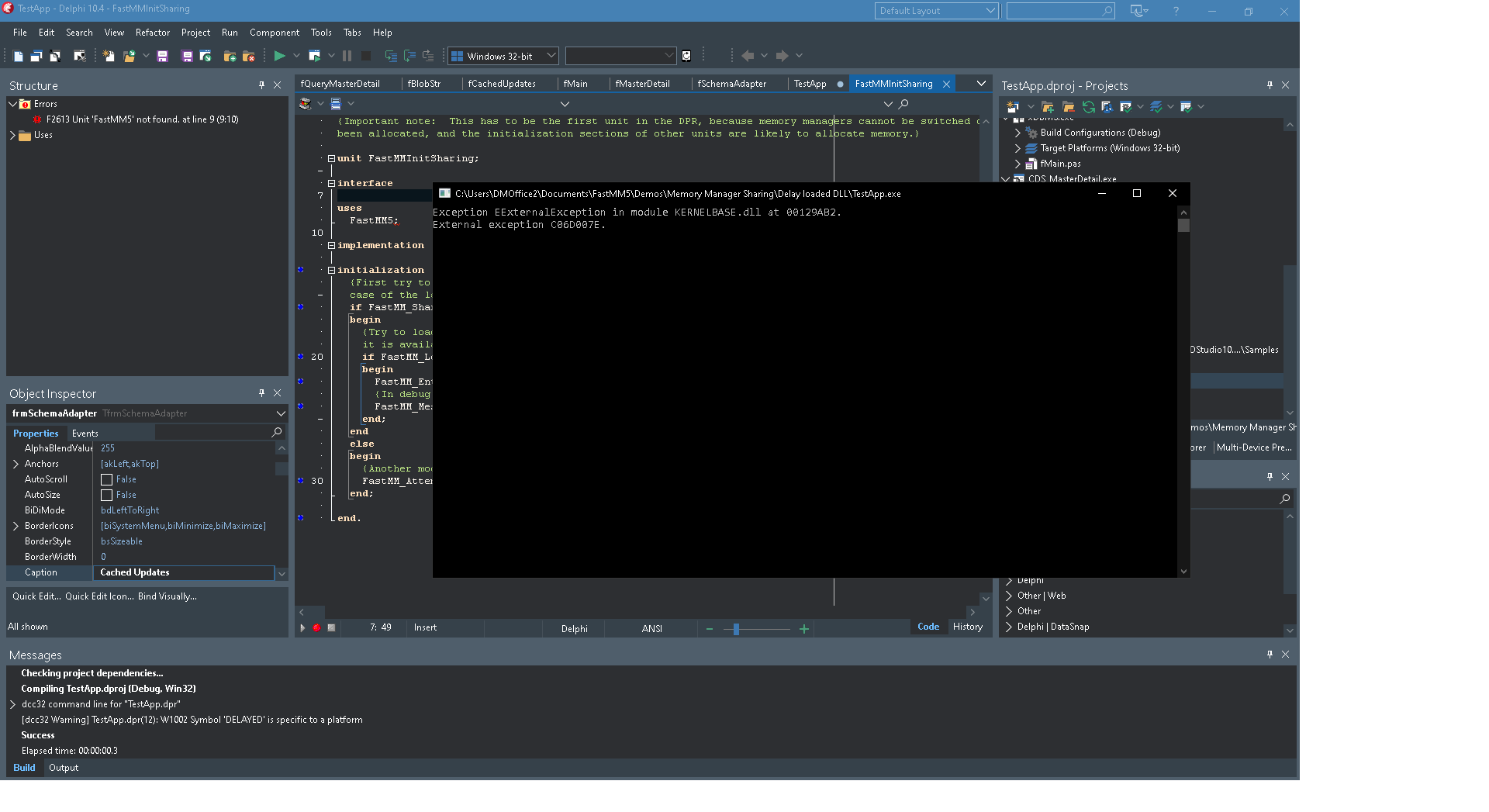Click the Run Without Debugging icon
The image size is (1489, 812).
point(314,56)
